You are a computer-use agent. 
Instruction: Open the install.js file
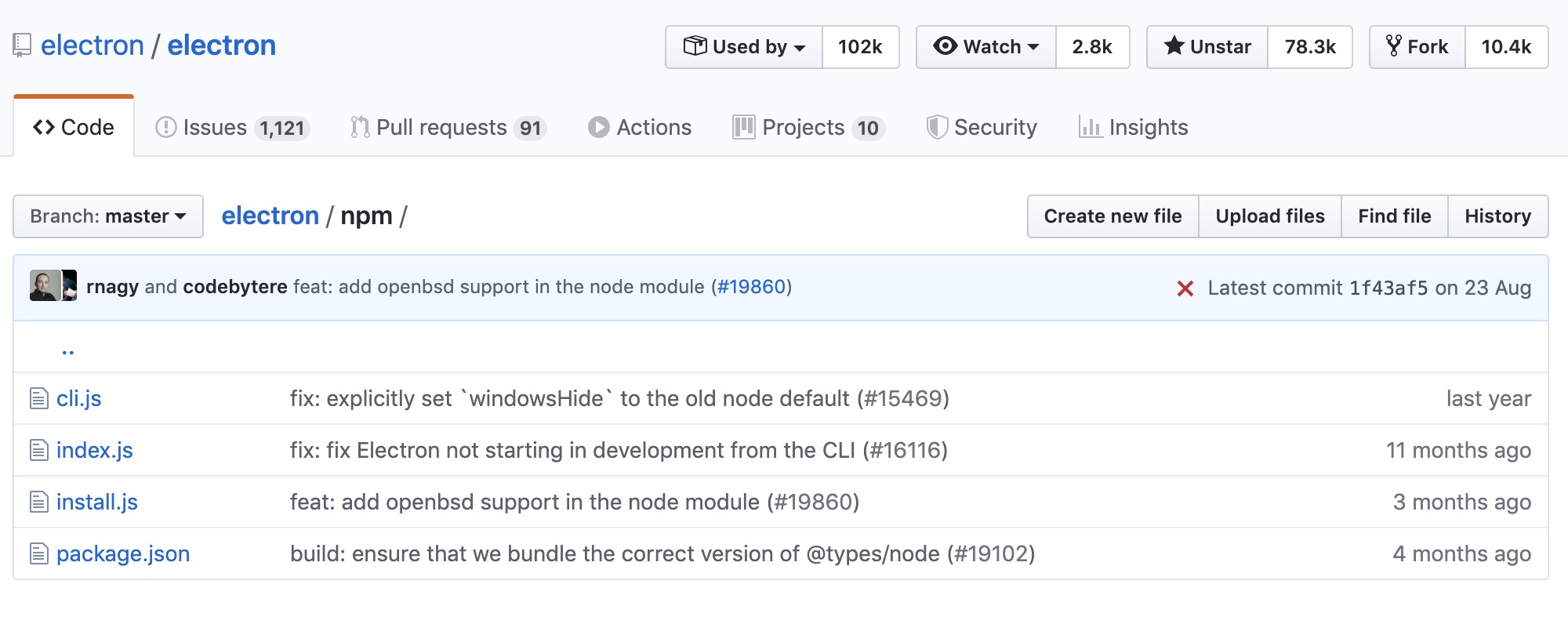97,502
